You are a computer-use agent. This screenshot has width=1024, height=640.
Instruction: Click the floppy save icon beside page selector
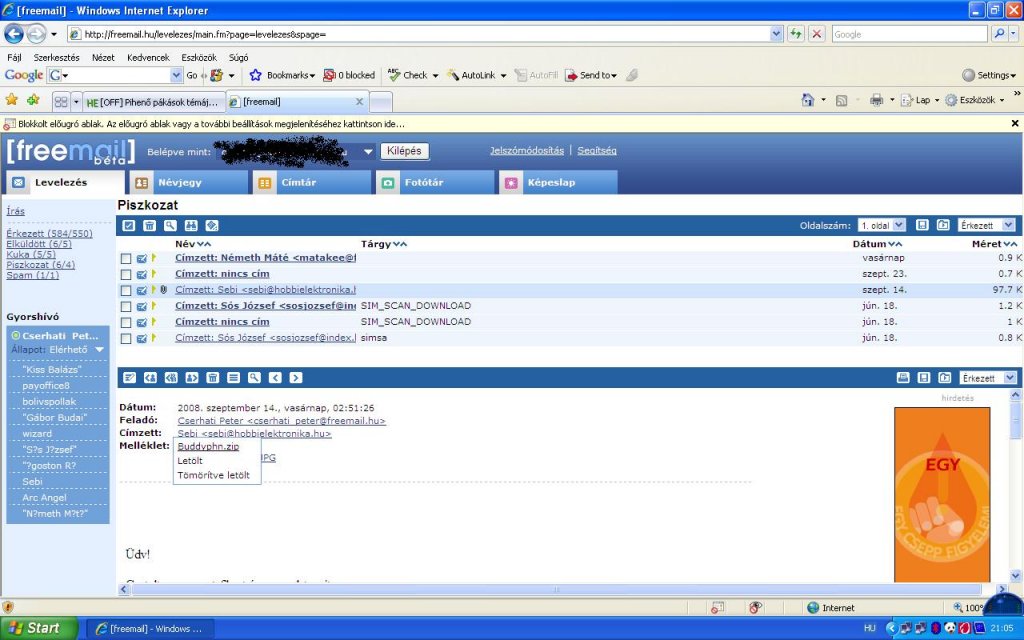(921, 225)
